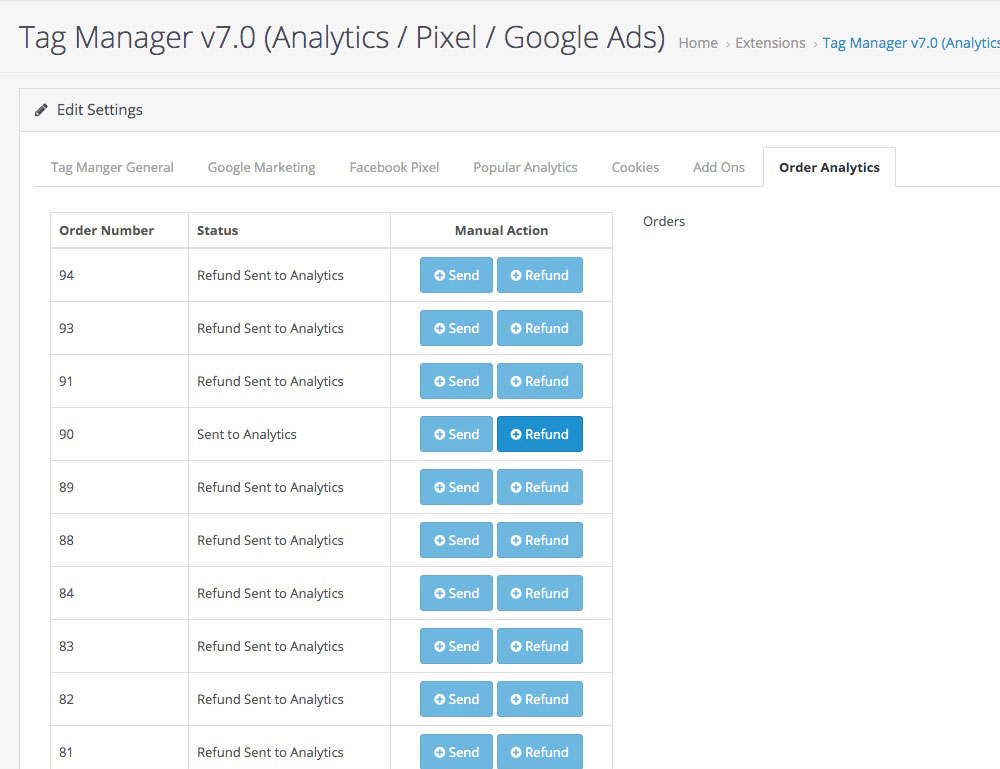Screen dimensions: 1000x769
Task: Open the Tag Manger General tab
Action: pyautogui.click(x=112, y=167)
